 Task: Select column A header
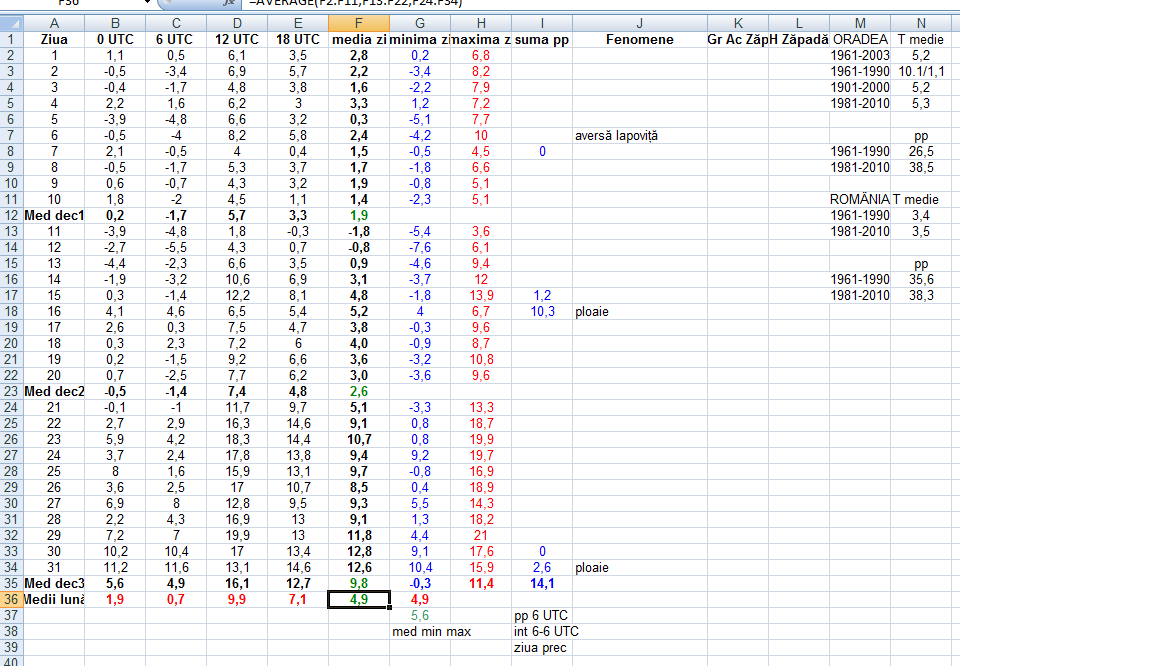[54, 24]
